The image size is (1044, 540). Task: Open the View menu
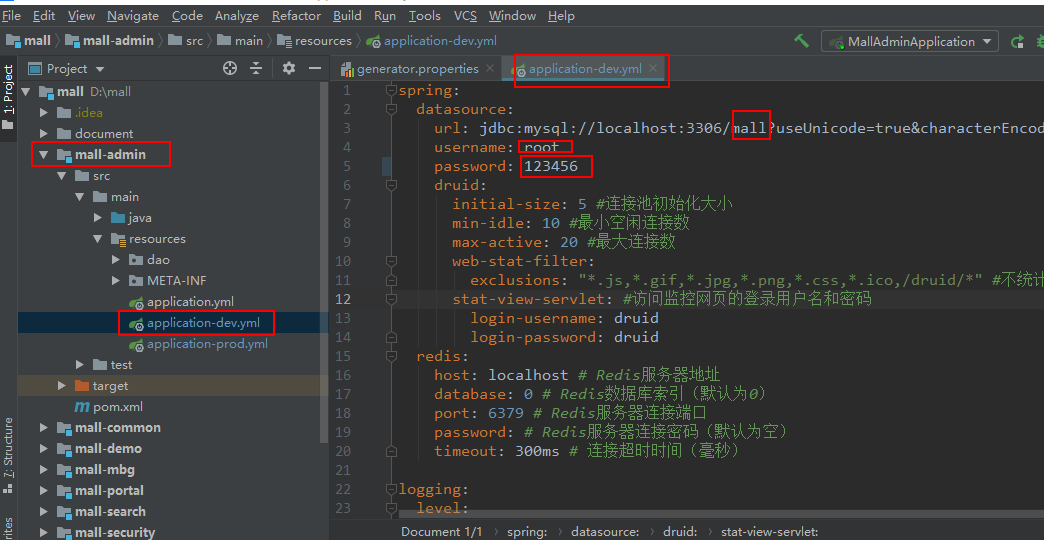[x=81, y=15]
